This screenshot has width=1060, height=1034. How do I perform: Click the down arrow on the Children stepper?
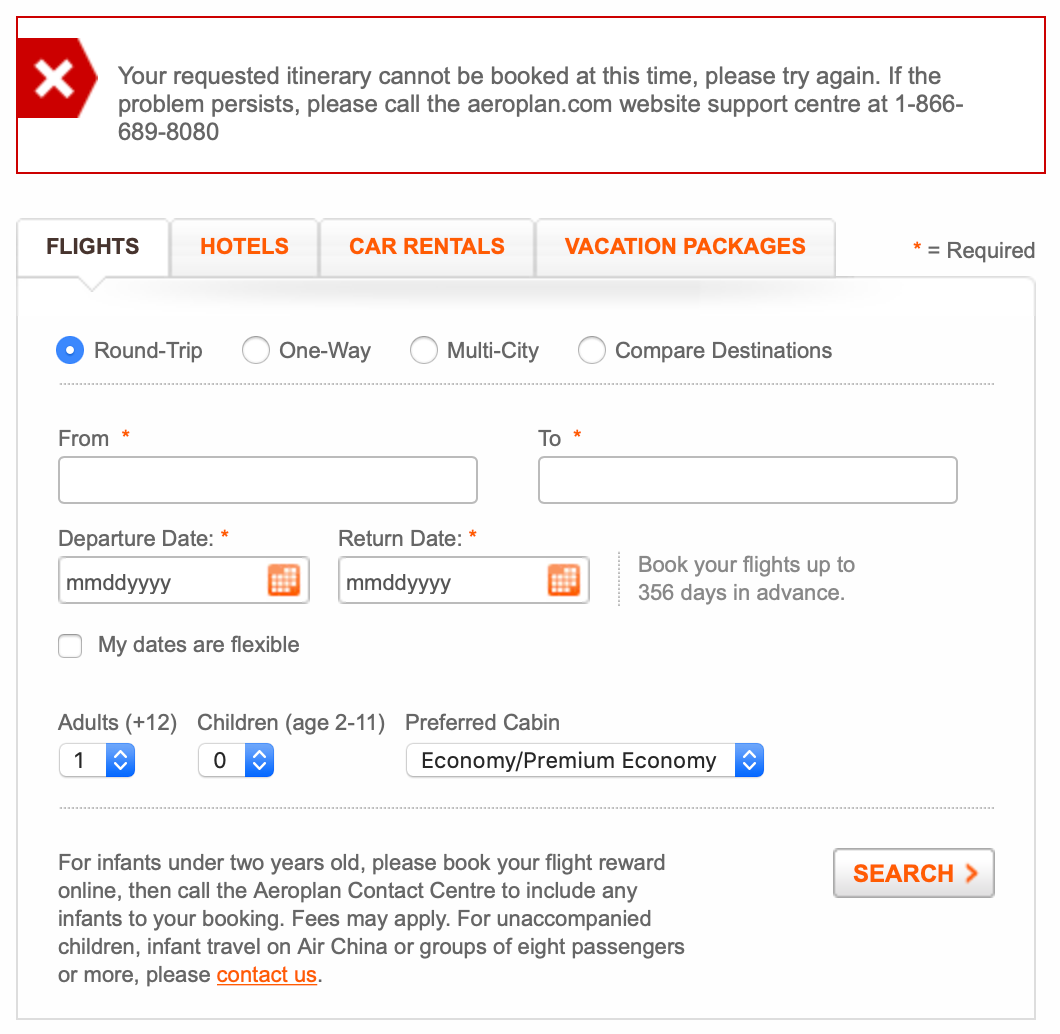259,766
